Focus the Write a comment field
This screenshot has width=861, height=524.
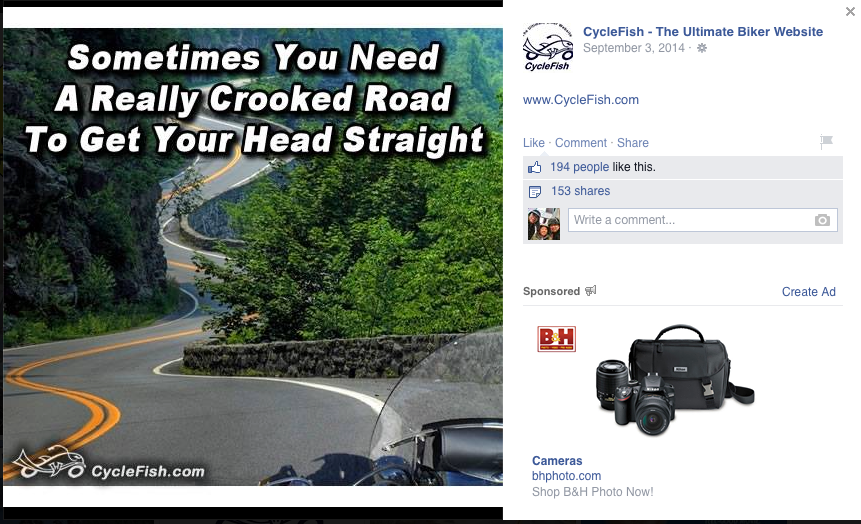pos(702,220)
